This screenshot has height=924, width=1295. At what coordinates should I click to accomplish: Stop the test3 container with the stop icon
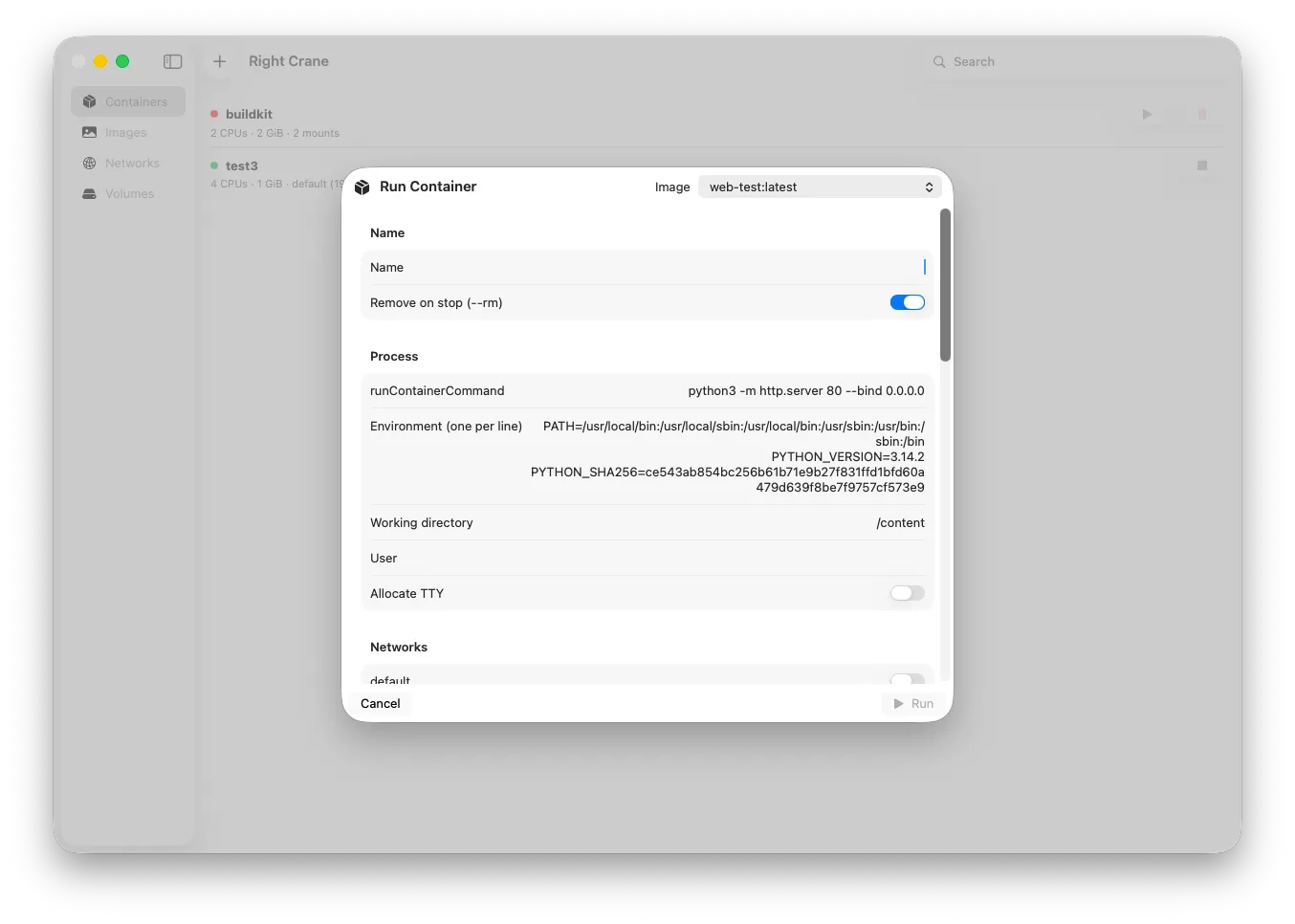pos(1201,165)
